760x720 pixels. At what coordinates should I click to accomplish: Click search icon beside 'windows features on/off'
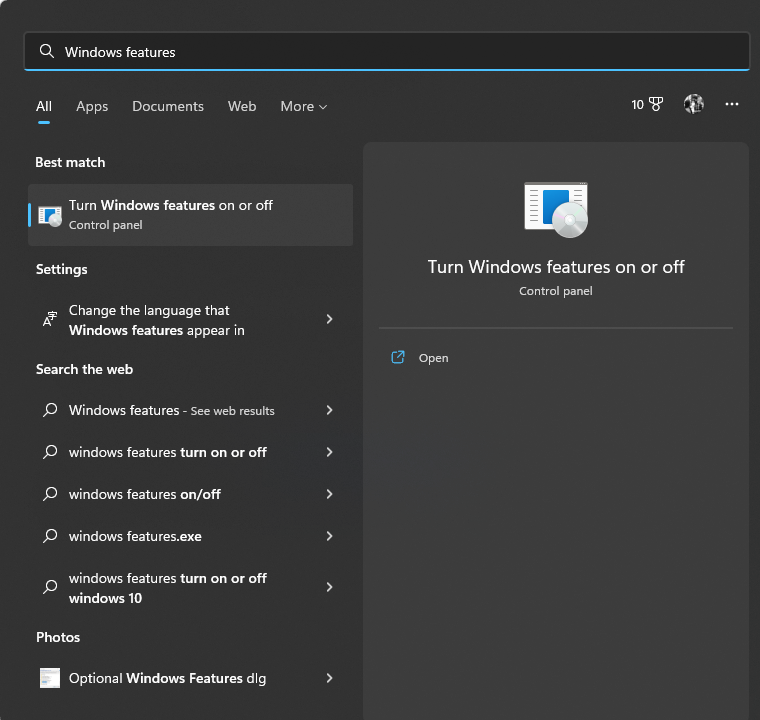pyautogui.click(x=50, y=494)
